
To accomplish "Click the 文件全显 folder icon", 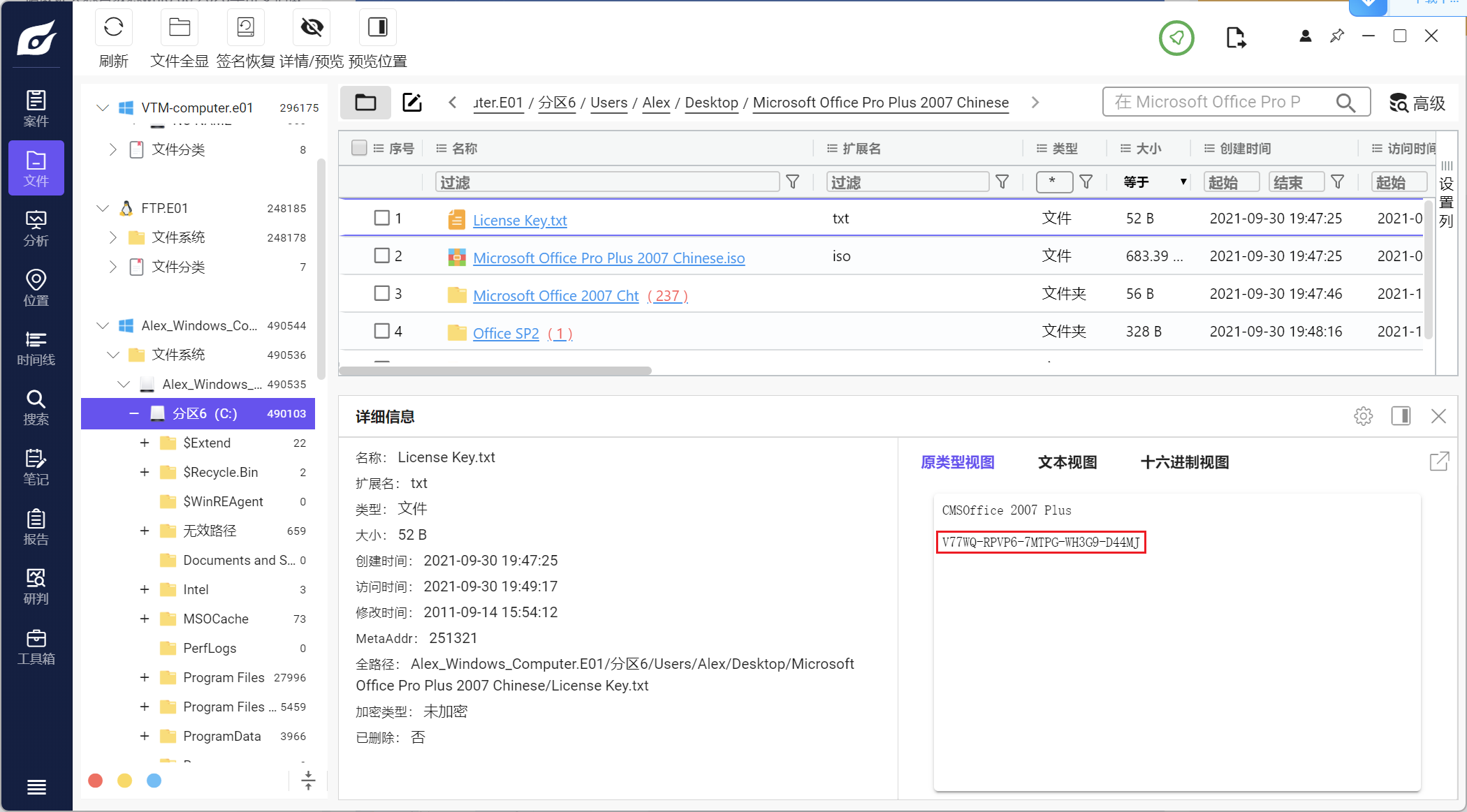I will click(x=180, y=28).
